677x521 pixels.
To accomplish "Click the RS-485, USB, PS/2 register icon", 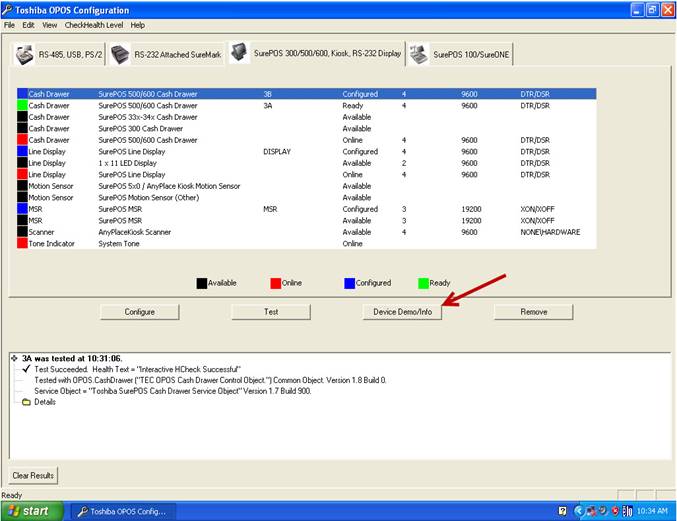I will [25, 55].
